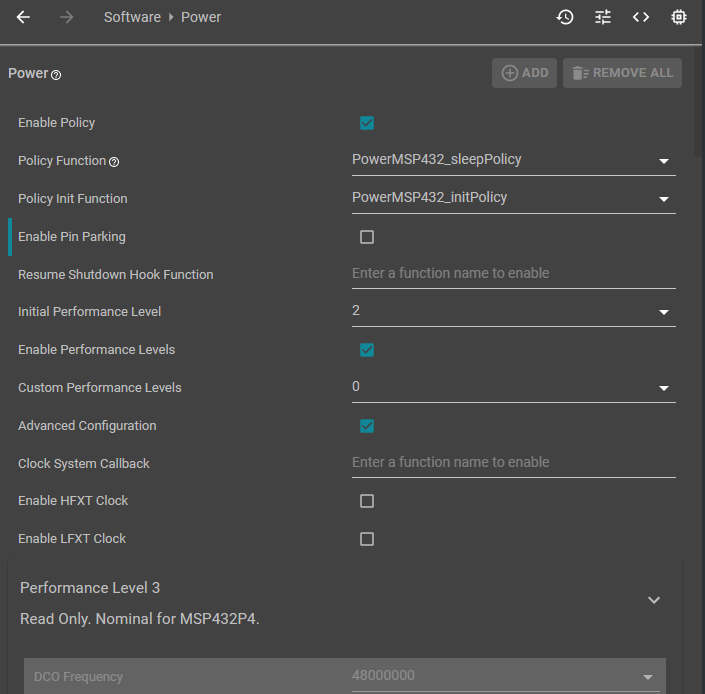Click the back arrow icon
Viewport: 705px width, 694px height.
(x=23, y=17)
